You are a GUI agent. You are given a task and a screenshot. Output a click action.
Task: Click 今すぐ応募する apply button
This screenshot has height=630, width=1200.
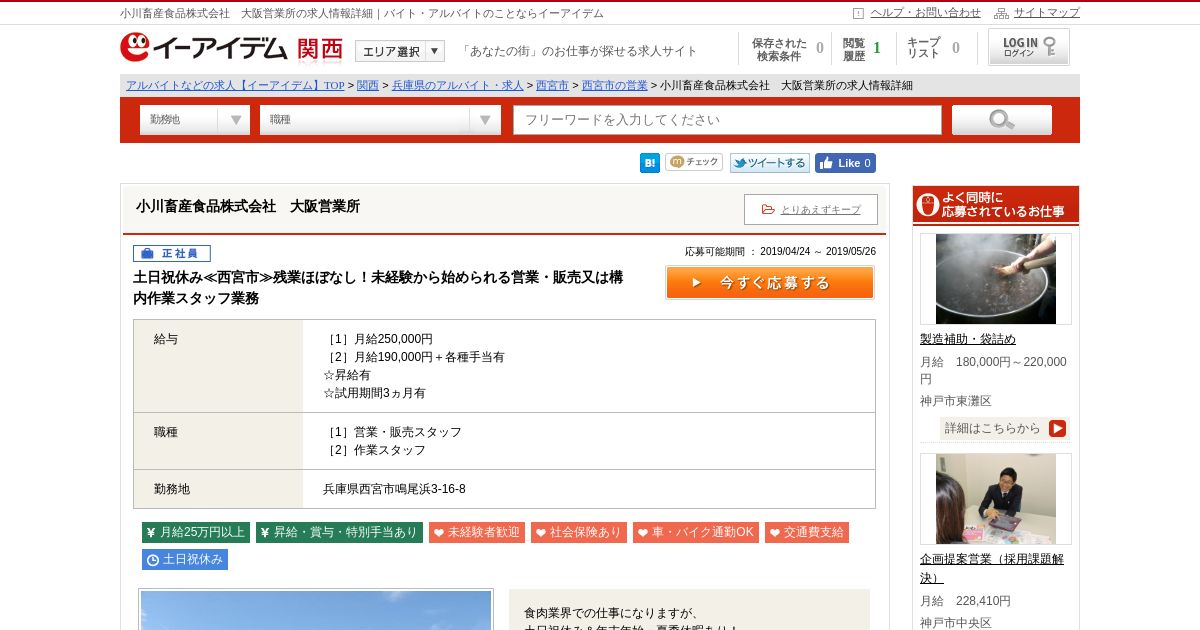tap(770, 283)
